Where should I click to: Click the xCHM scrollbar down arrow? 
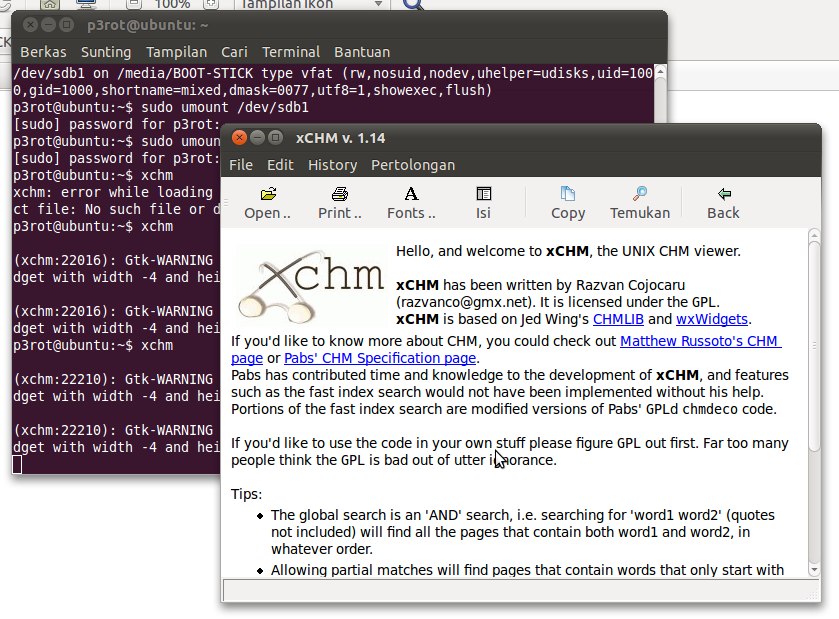(814, 570)
